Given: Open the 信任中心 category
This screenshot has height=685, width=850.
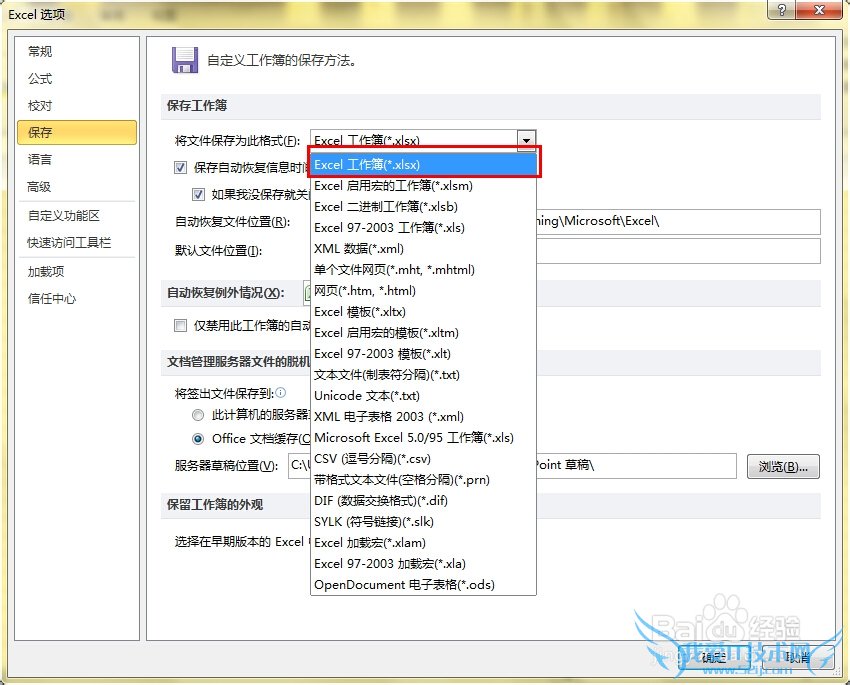Looking at the screenshot, I should tap(77, 298).
